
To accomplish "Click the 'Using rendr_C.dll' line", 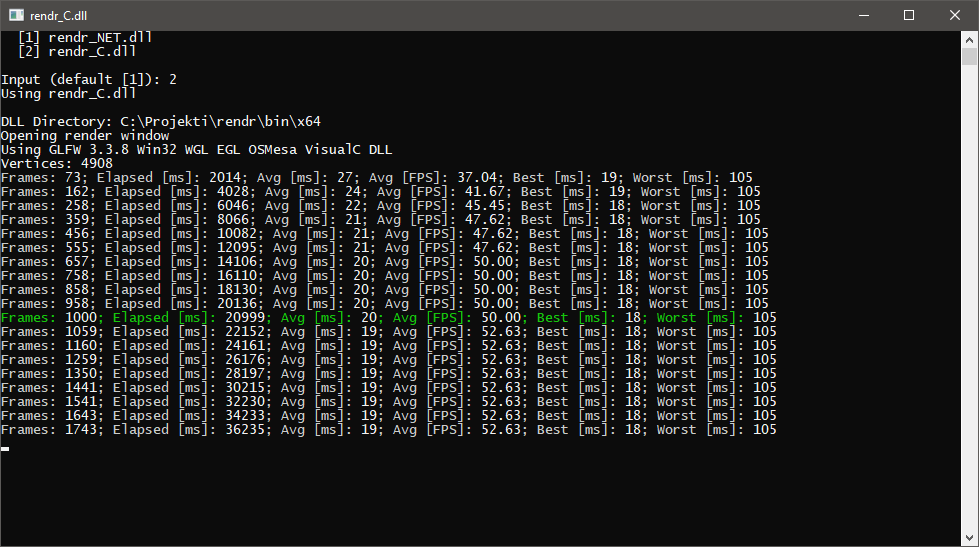I will (x=69, y=94).
